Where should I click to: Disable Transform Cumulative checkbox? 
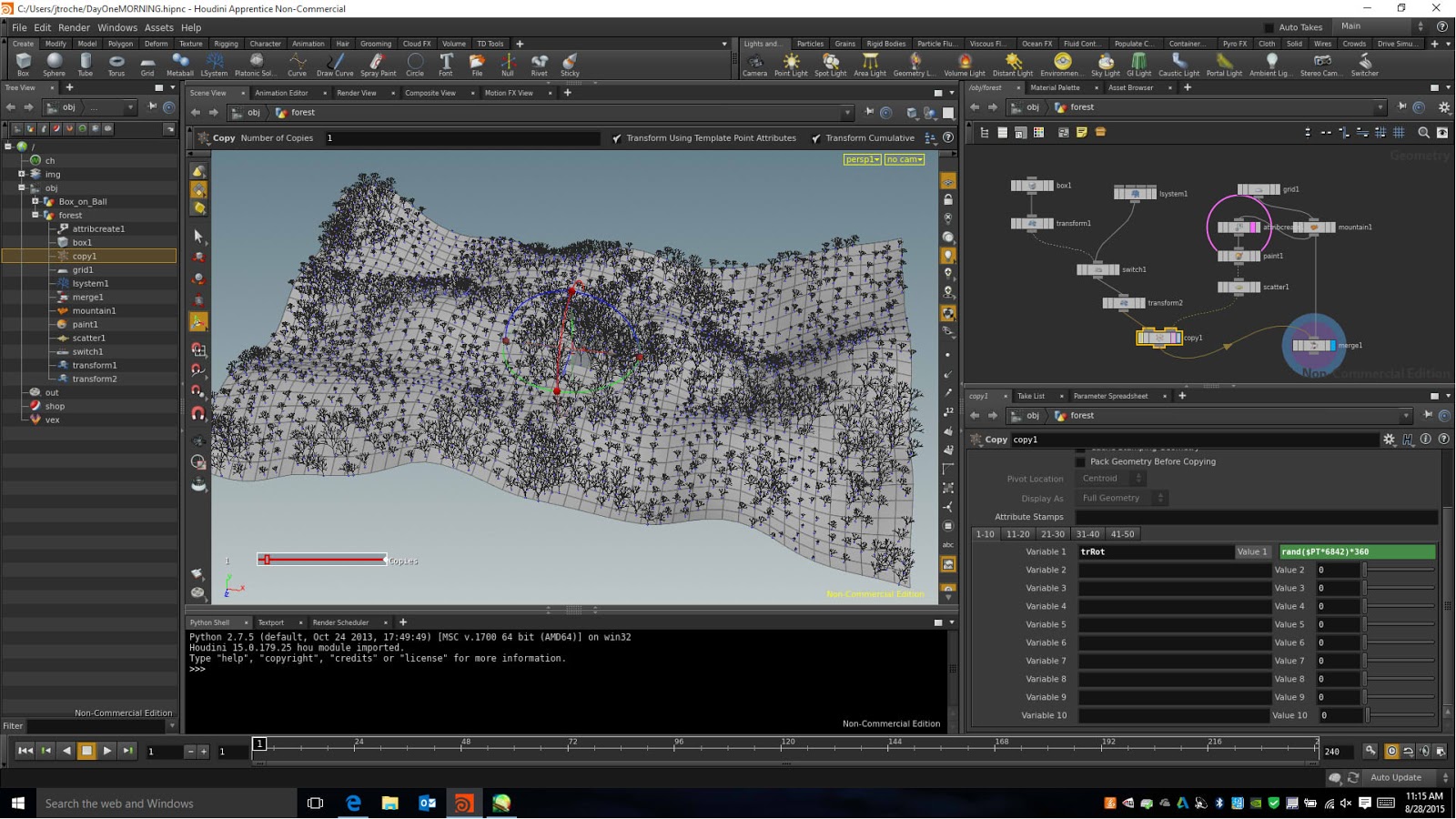coord(816,138)
